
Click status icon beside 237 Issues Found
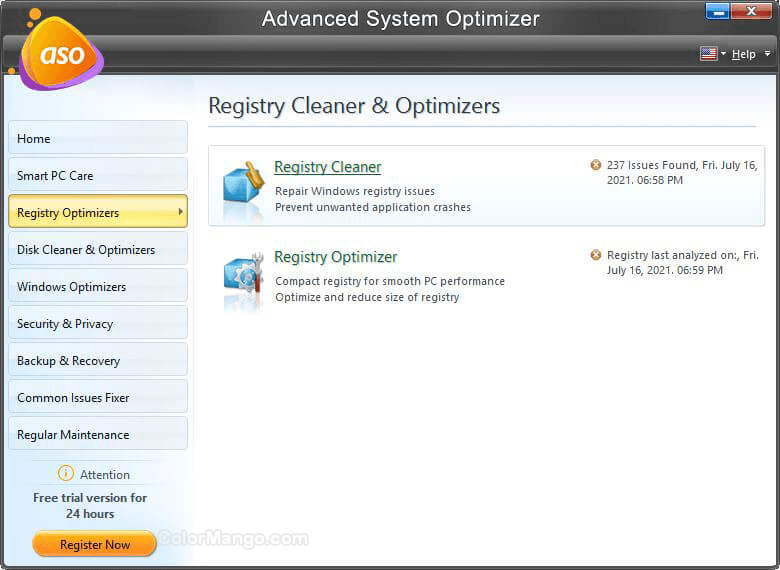click(596, 165)
